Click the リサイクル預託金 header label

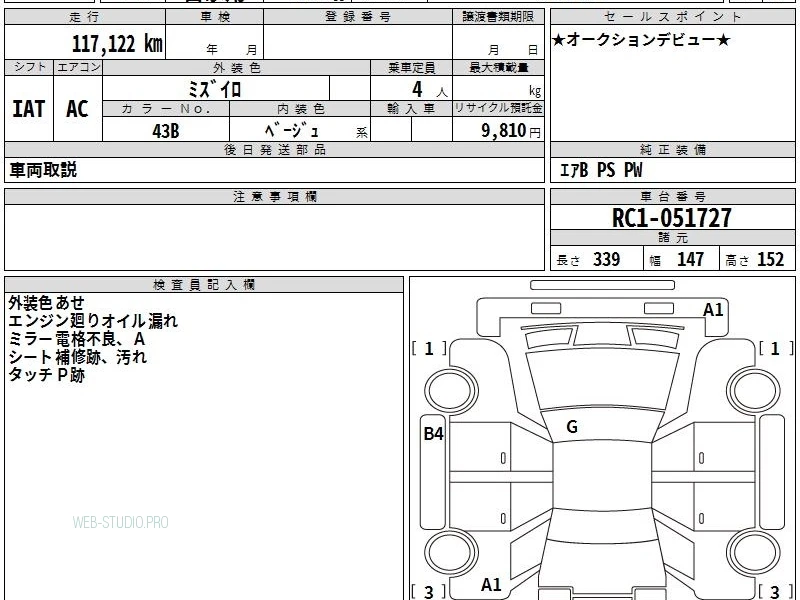pyautogui.click(x=498, y=108)
